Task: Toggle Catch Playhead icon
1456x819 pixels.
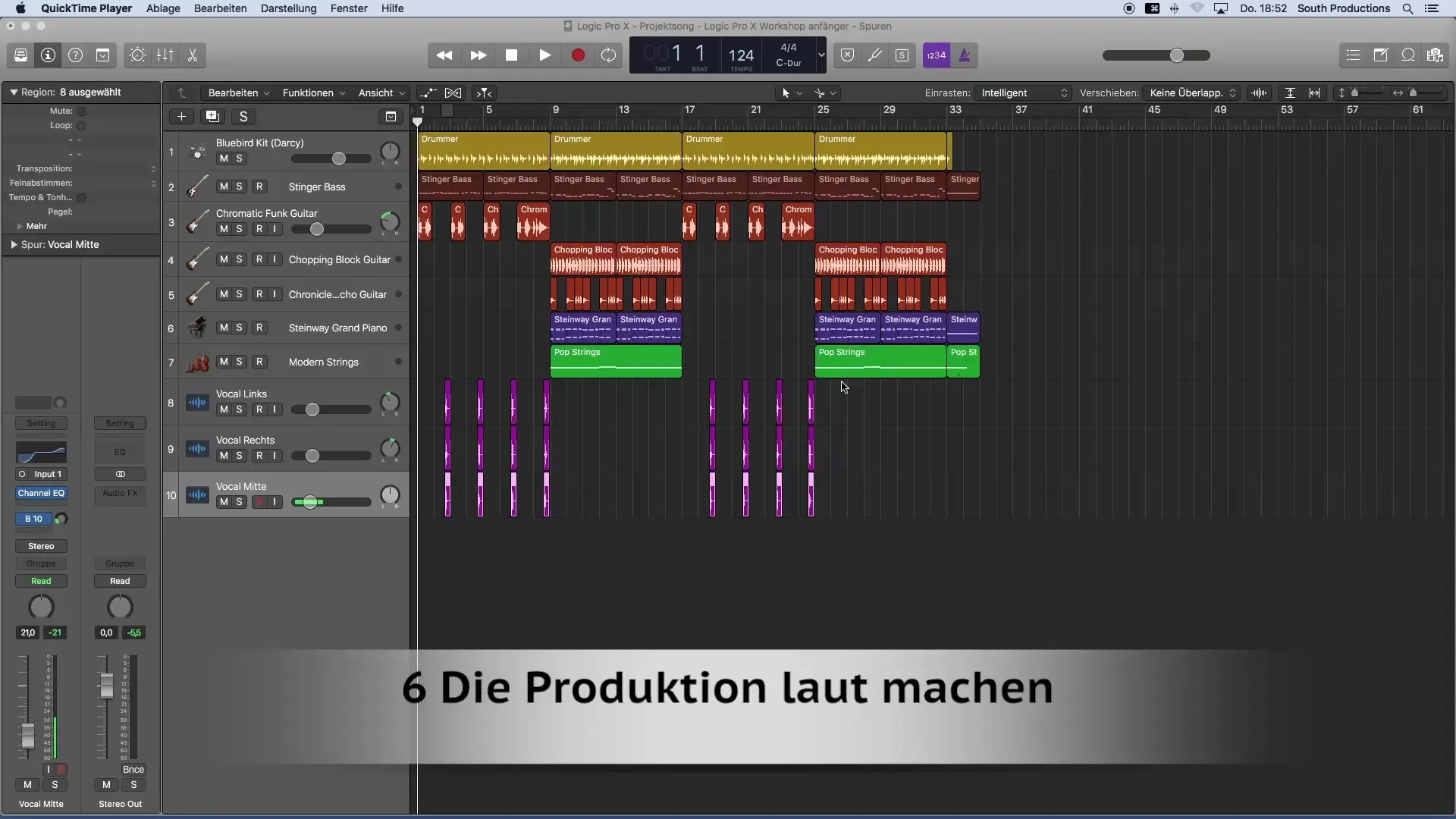Action: pyautogui.click(x=484, y=93)
